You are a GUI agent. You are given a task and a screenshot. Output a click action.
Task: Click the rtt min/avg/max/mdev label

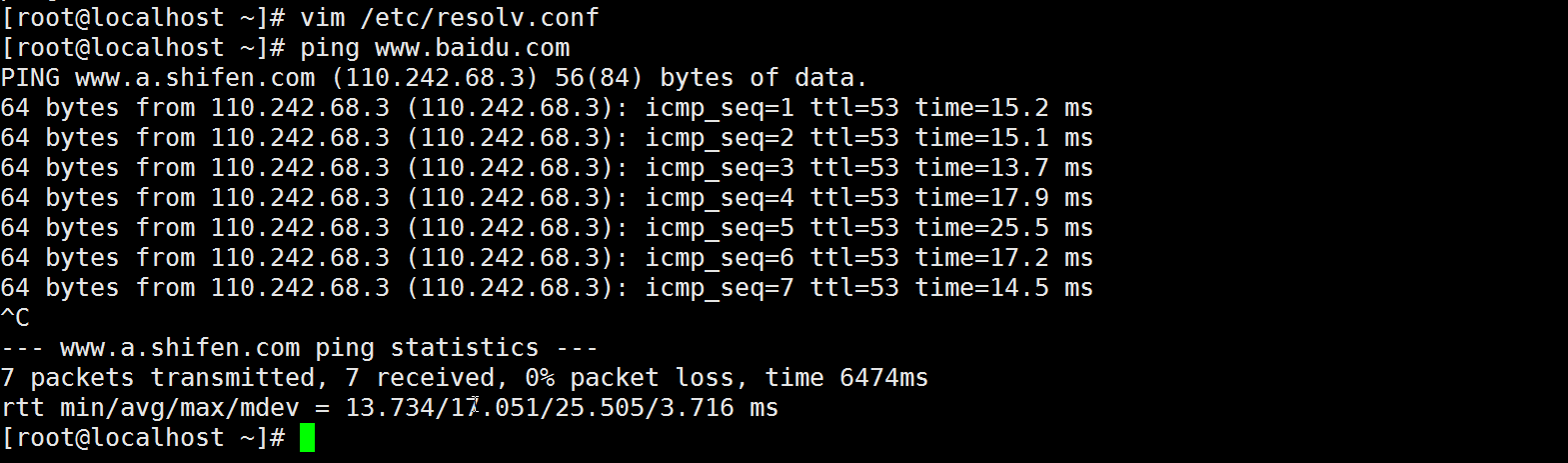158,408
